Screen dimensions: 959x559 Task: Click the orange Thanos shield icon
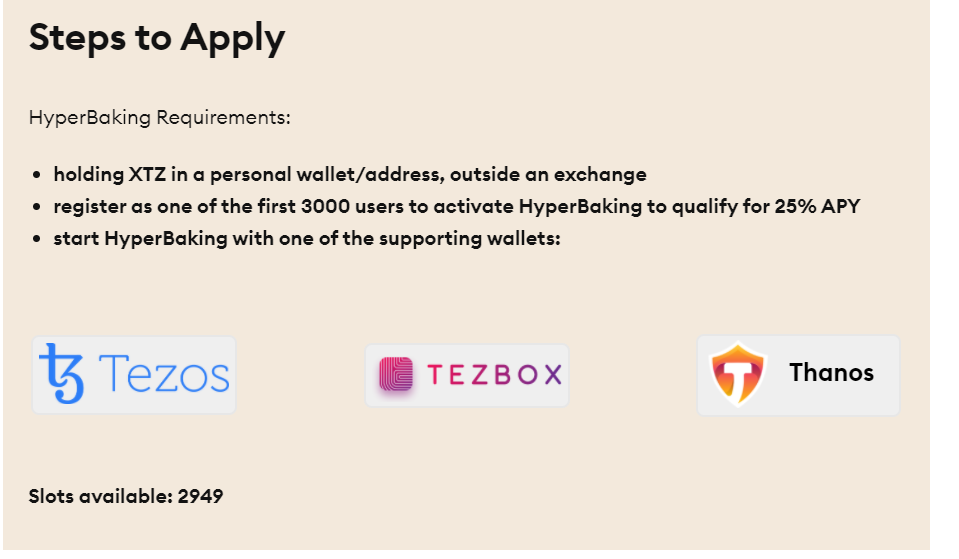point(738,374)
